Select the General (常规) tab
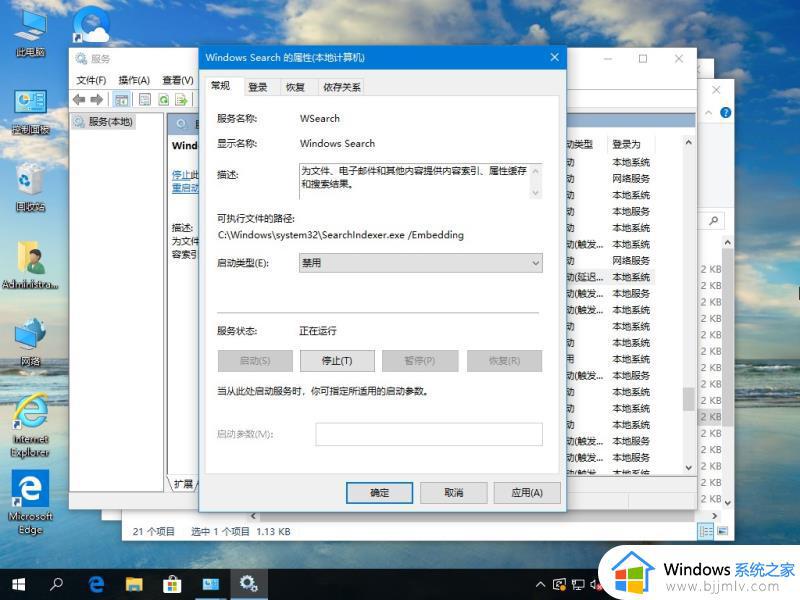This screenshot has height=600, width=800. [220, 86]
